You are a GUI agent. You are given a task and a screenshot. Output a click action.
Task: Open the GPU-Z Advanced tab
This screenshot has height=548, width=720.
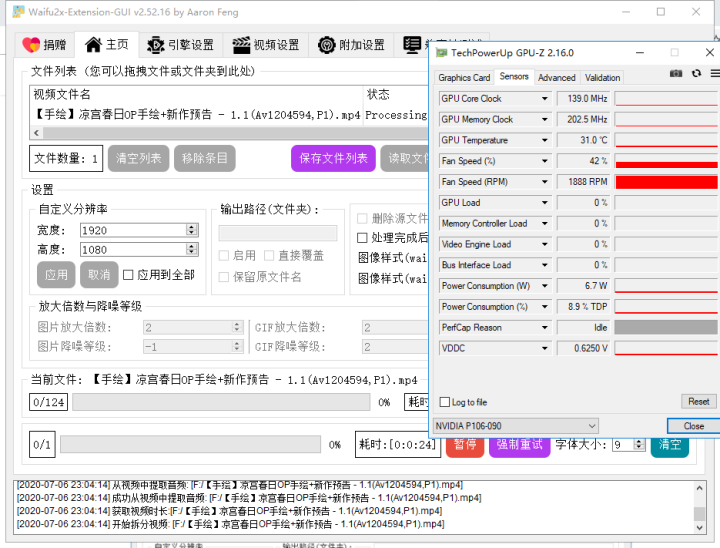(x=557, y=78)
